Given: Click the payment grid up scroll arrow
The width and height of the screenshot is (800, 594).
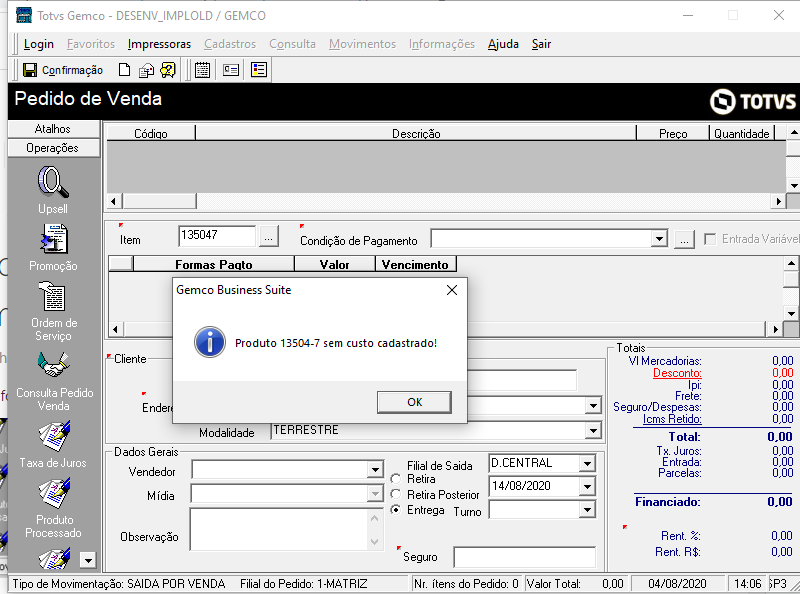Looking at the screenshot, I should coord(791,264).
